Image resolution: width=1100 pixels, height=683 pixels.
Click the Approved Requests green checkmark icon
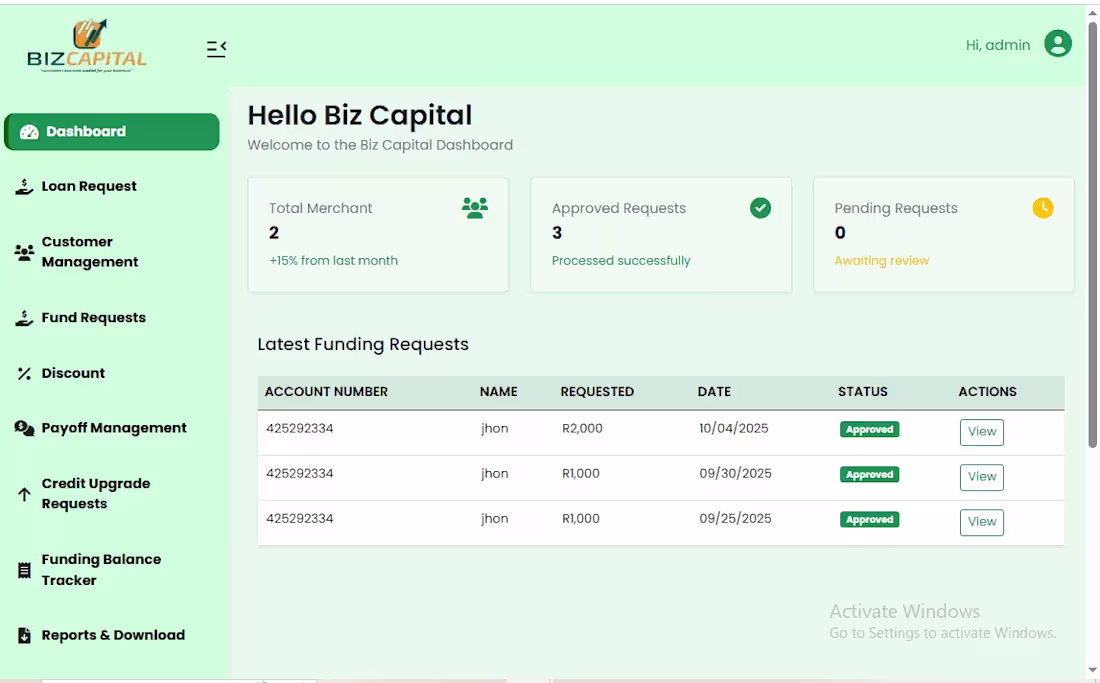coord(760,208)
